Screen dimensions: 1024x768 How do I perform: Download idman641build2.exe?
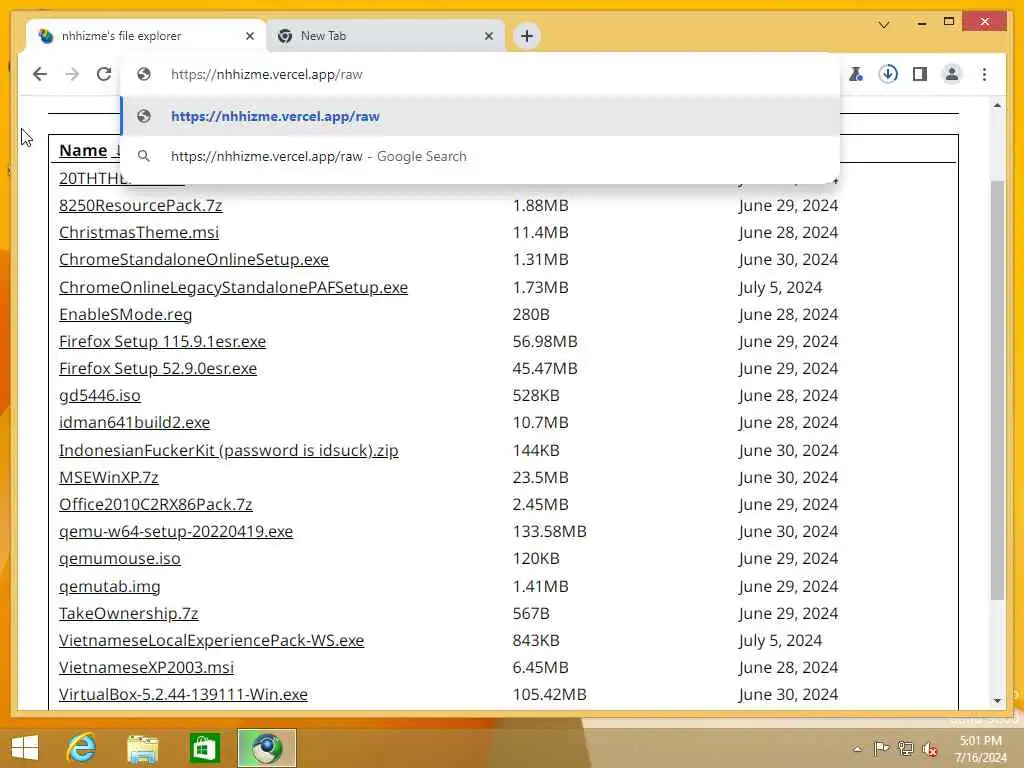pyautogui.click(x=135, y=423)
